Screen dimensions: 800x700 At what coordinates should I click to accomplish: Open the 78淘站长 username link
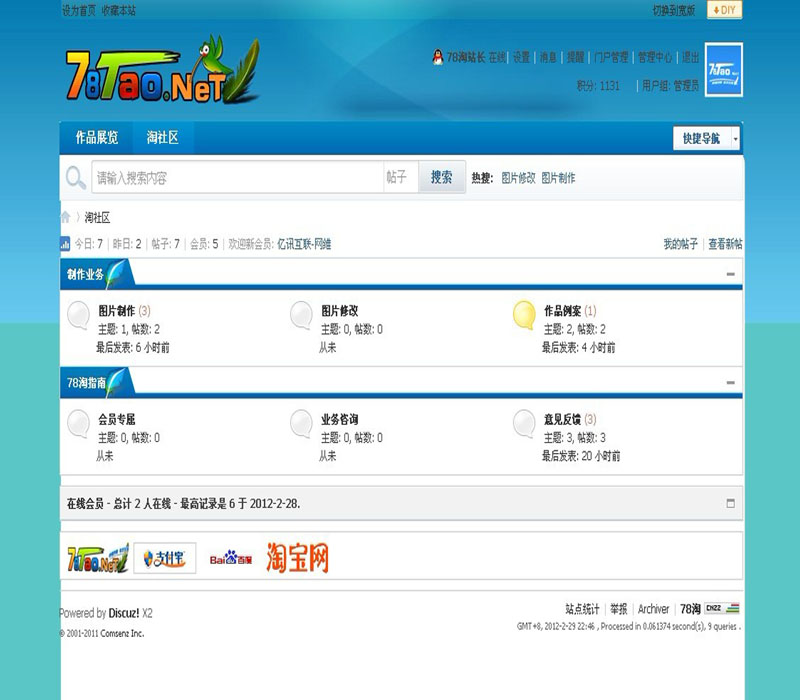coord(466,57)
